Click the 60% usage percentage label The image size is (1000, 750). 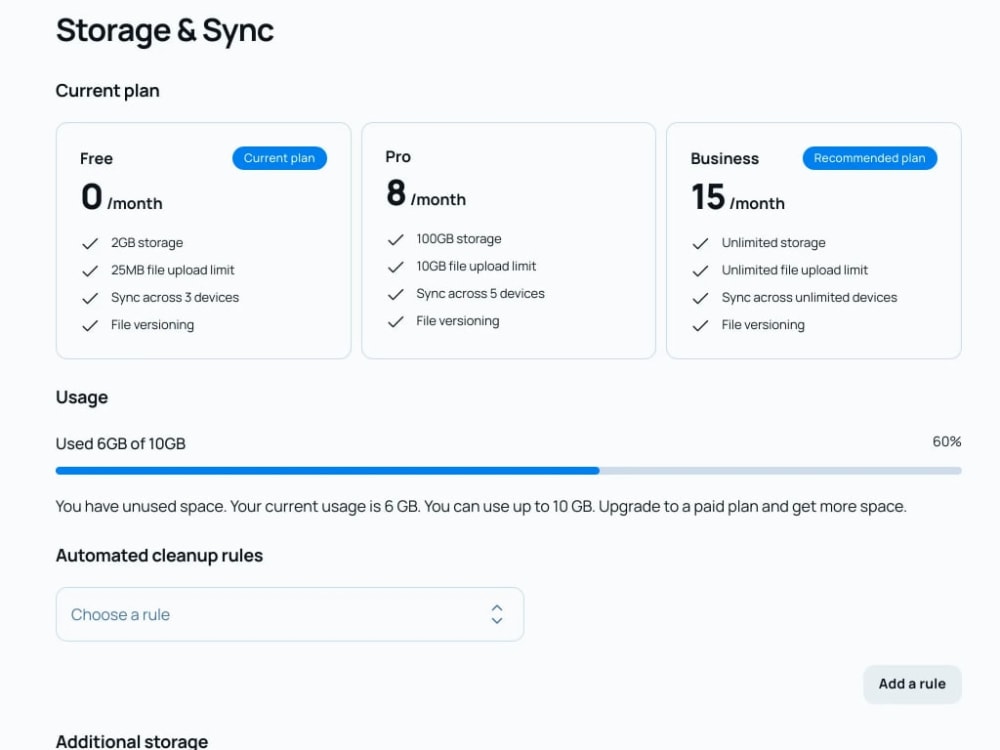[x=945, y=441]
